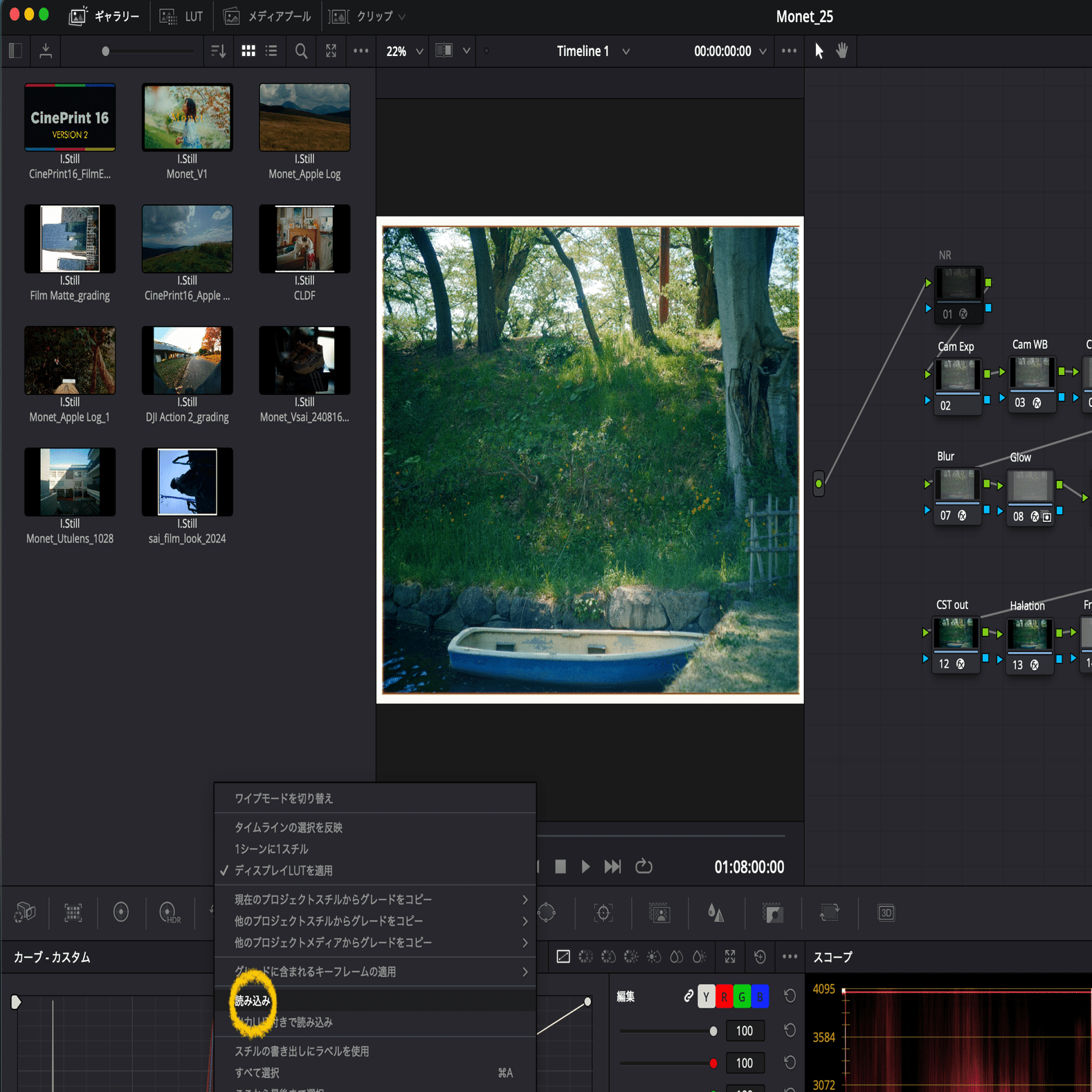Open the gallery search magnifier
Viewport: 1092px width, 1092px height.
coord(301,51)
